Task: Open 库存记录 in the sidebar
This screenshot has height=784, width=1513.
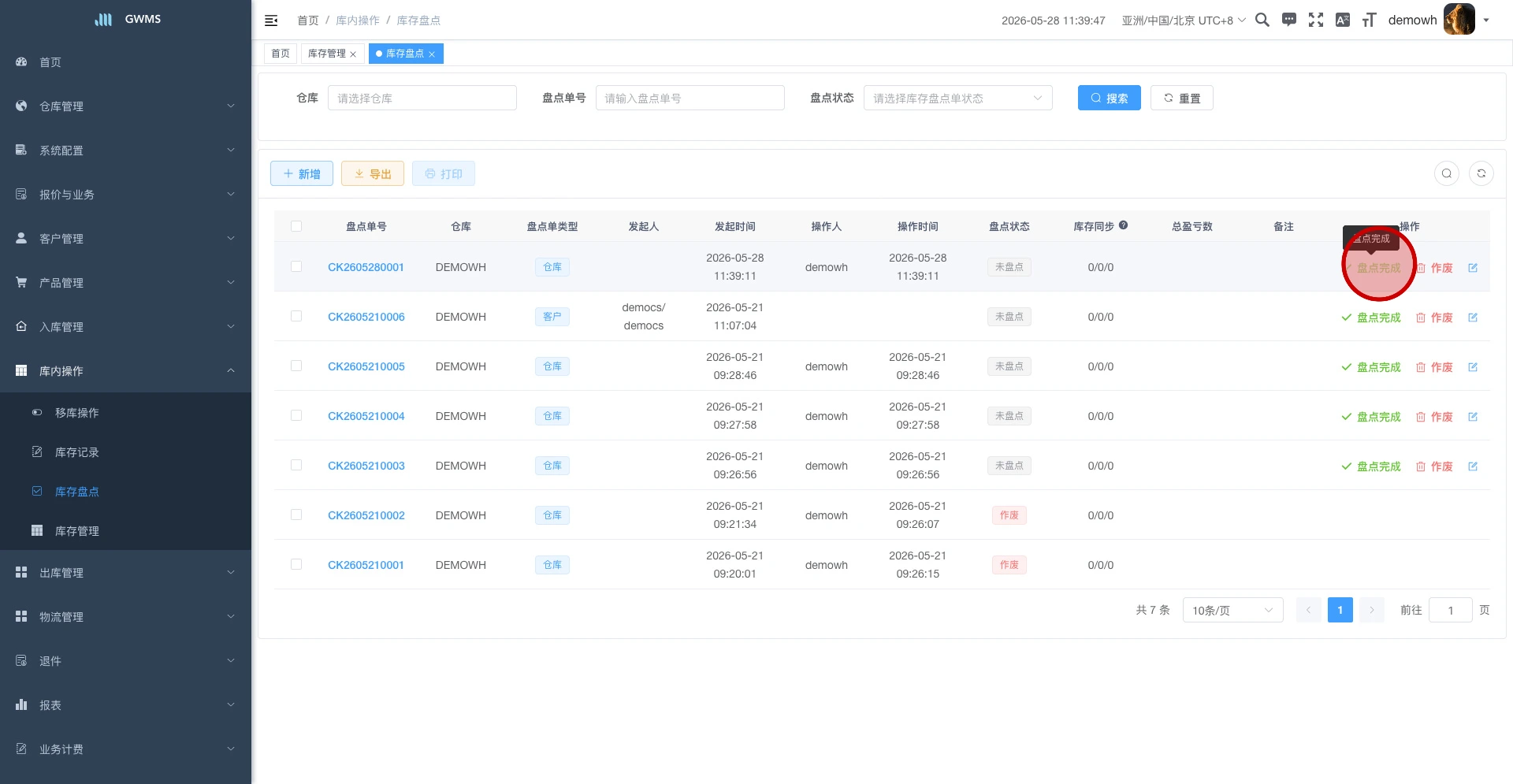Action: pos(125,452)
